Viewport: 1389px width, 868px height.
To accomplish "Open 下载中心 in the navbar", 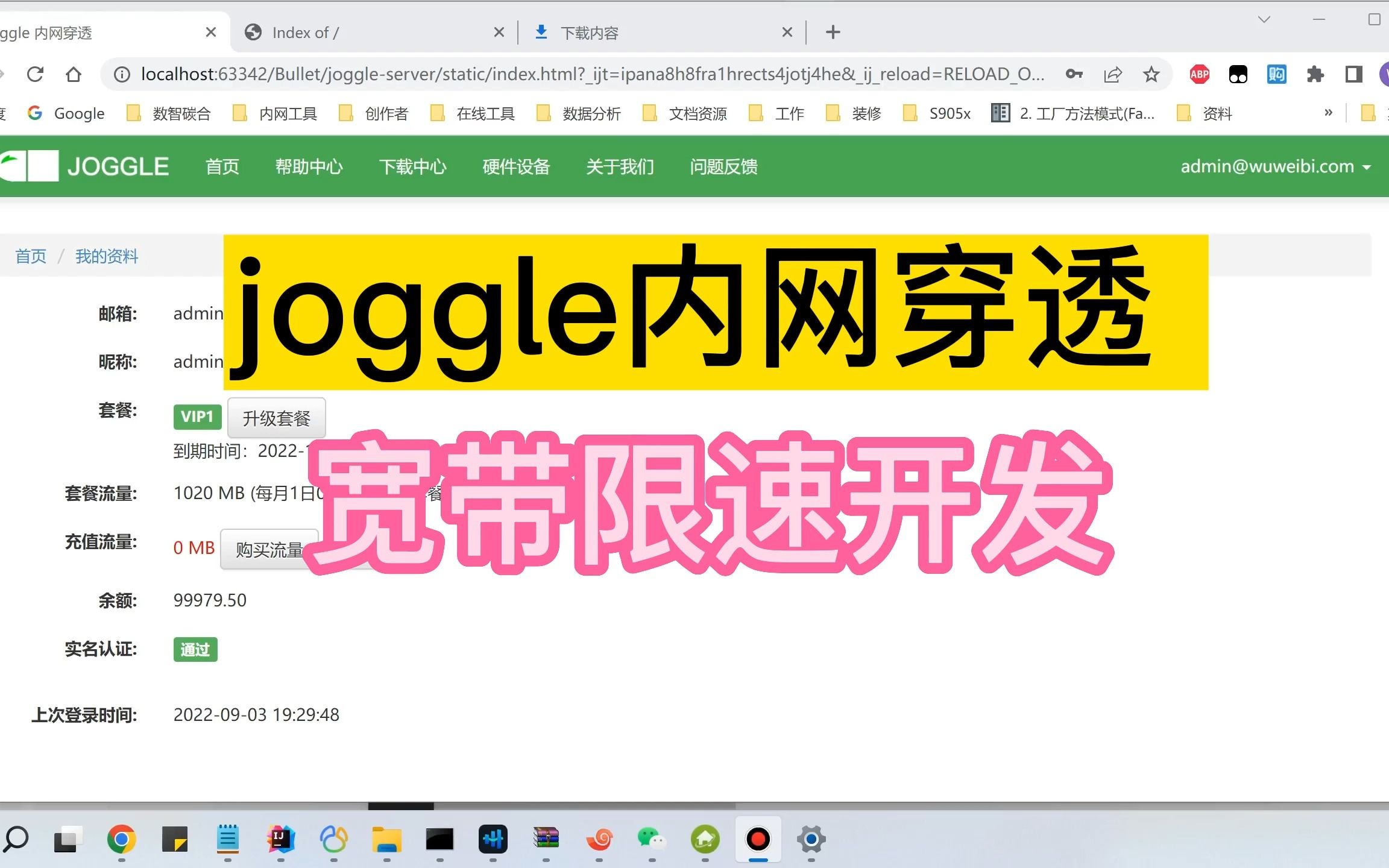I will pyautogui.click(x=413, y=166).
